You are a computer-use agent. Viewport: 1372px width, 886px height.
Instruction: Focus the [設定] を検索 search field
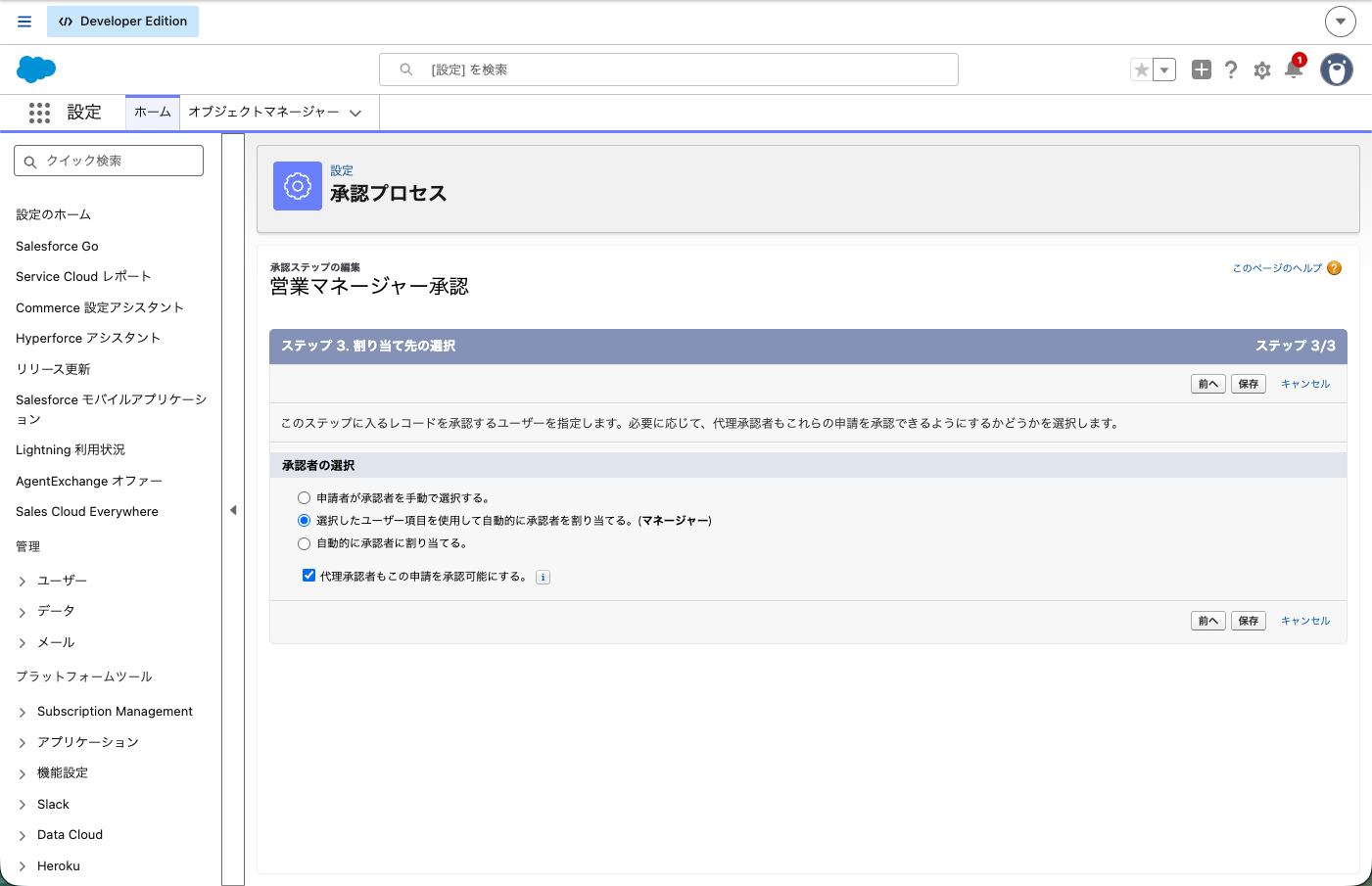point(669,70)
